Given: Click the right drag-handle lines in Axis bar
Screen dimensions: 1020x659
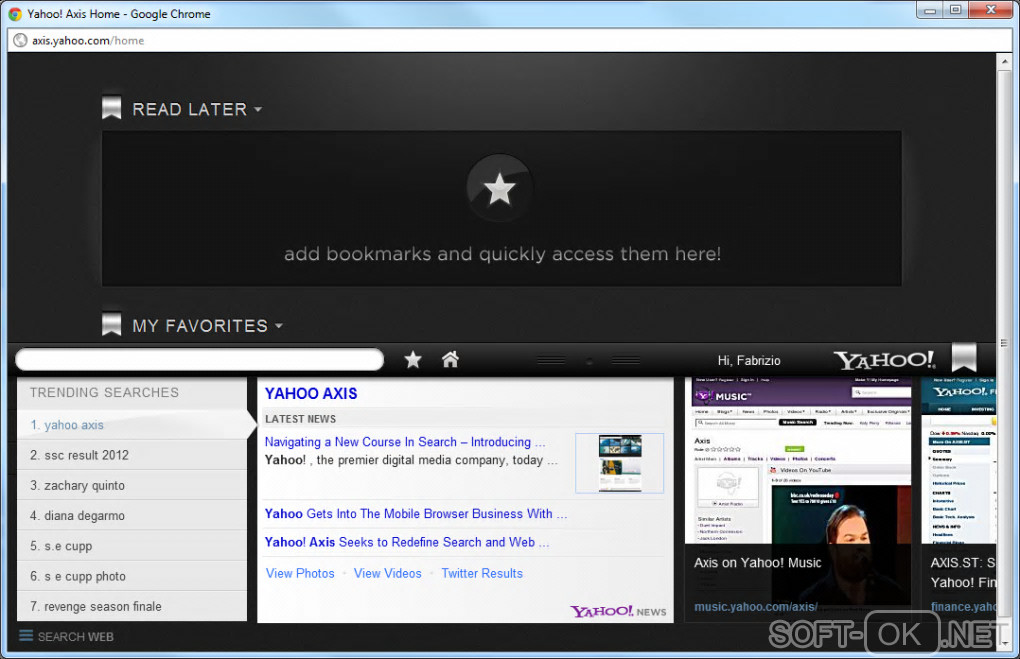Looking at the screenshot, I should click(626, 360).
